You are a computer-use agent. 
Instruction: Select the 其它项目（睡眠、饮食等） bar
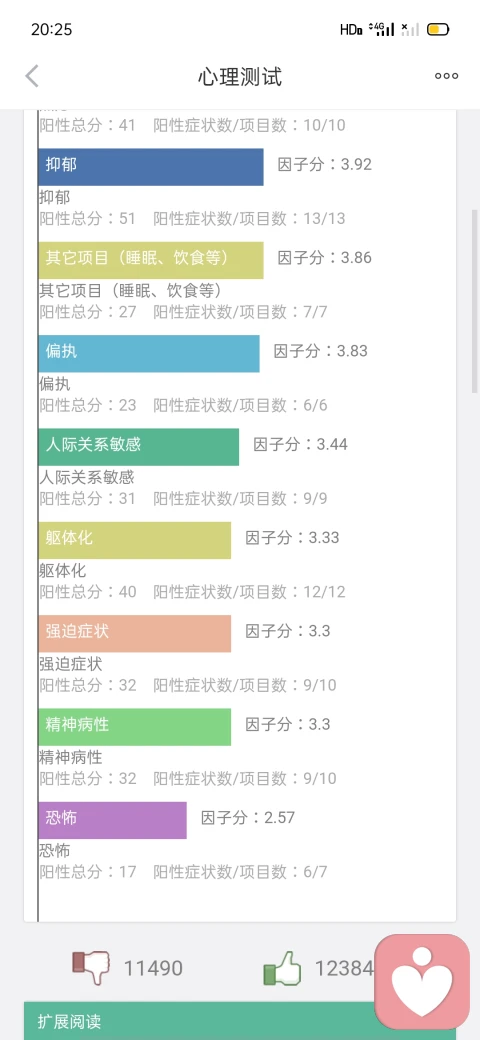click(150, 260)
